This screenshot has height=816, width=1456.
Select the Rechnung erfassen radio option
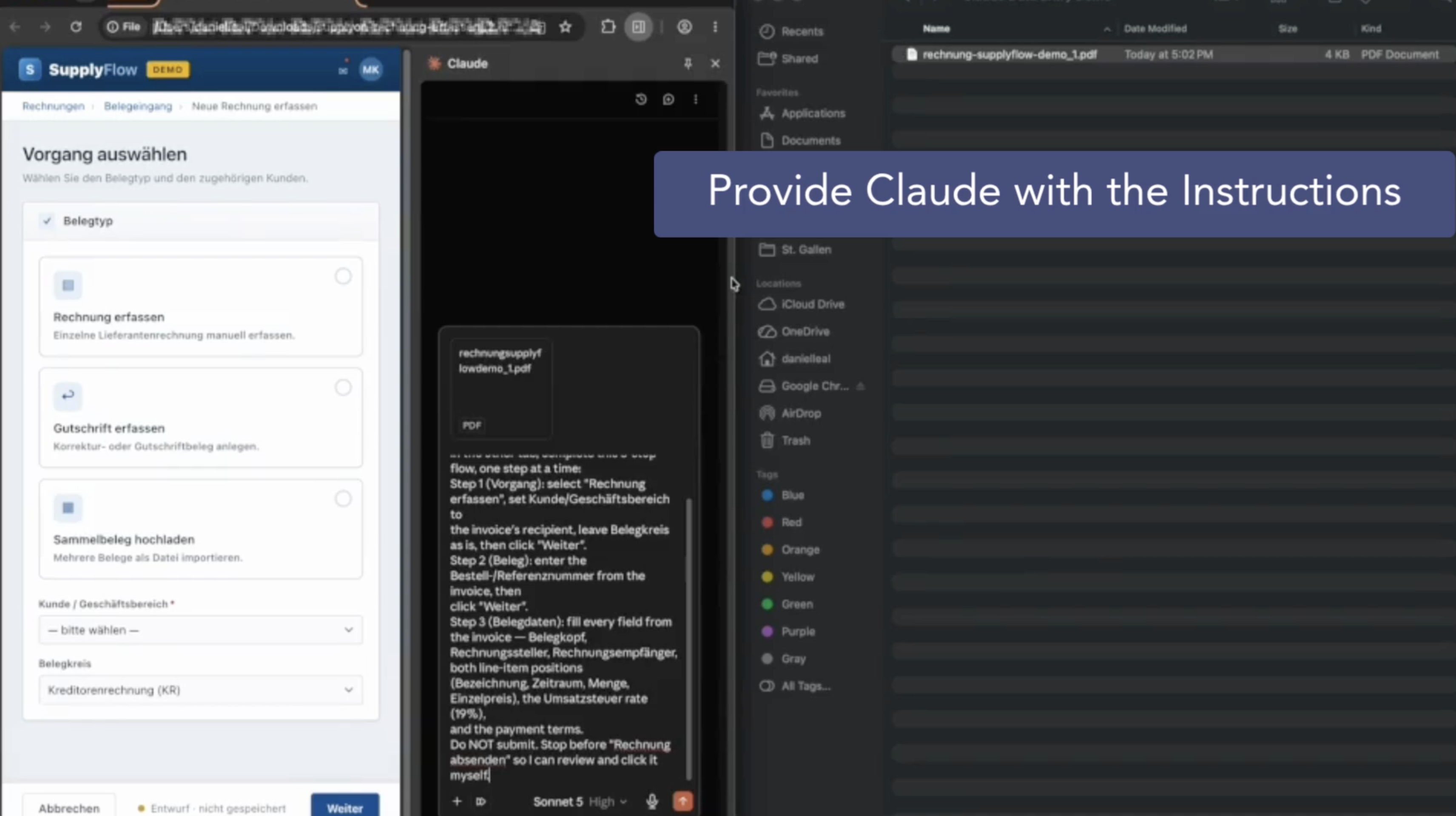tap(343, 276)
